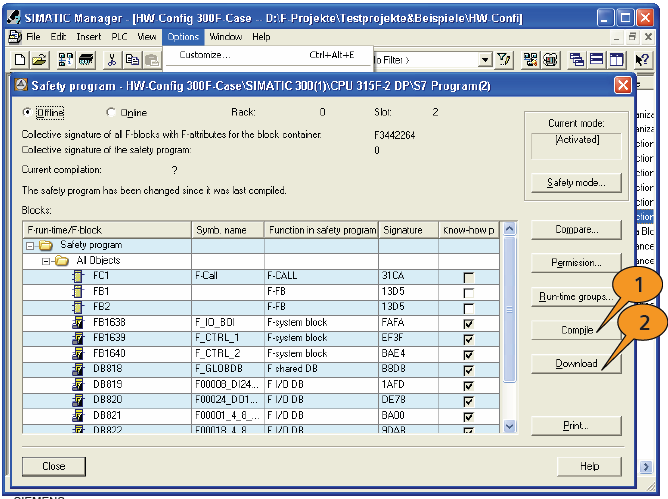Toggle know-how protection checkbox for FB1639
Viewport: 668px width, 499px height.
click(x=469, y=340)
